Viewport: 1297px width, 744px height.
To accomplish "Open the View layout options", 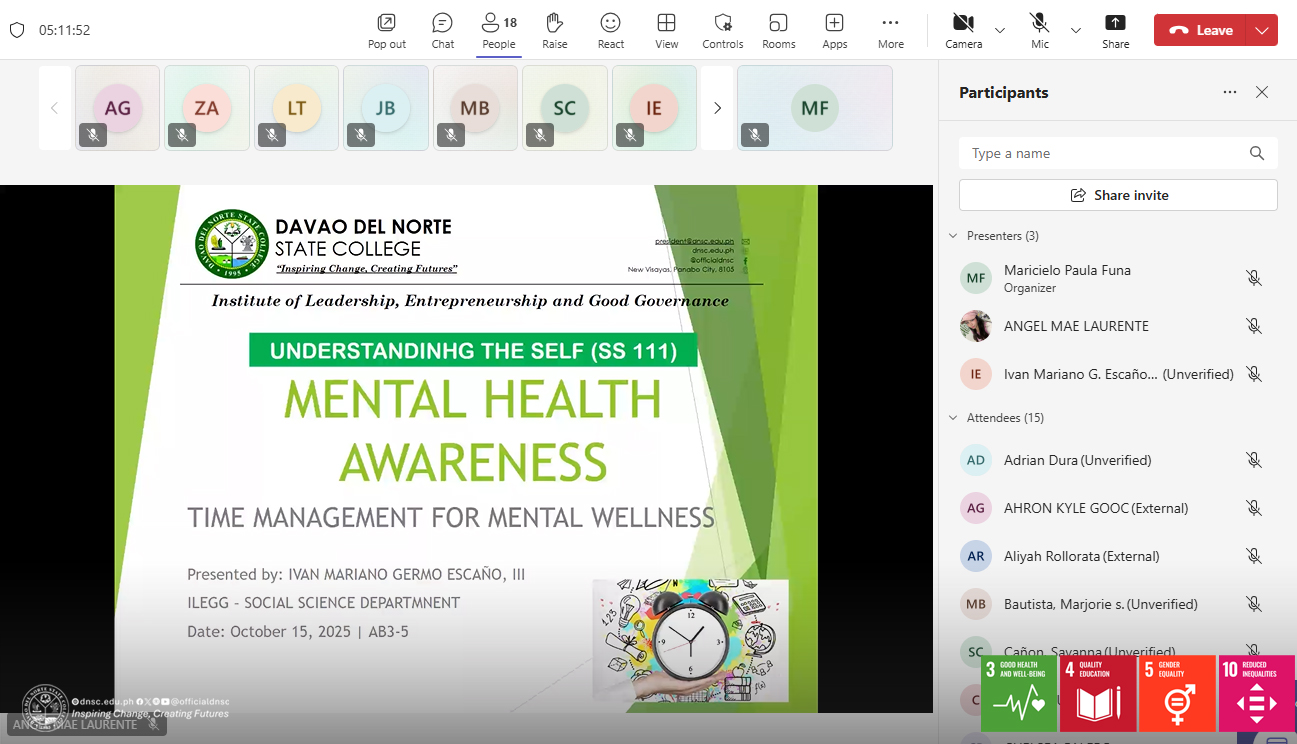I will click(666, 30).
